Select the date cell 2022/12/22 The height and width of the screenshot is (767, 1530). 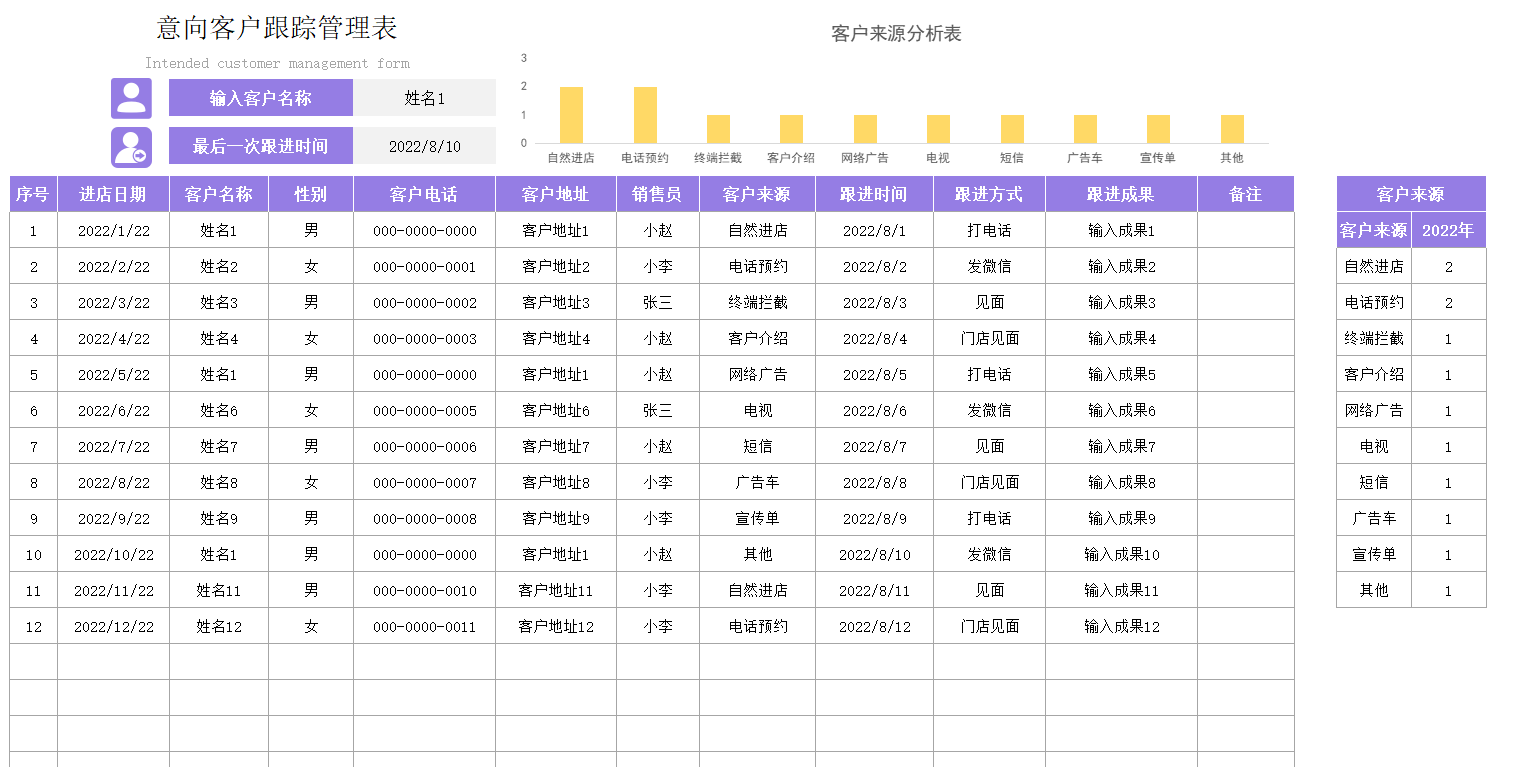point(113,626)
